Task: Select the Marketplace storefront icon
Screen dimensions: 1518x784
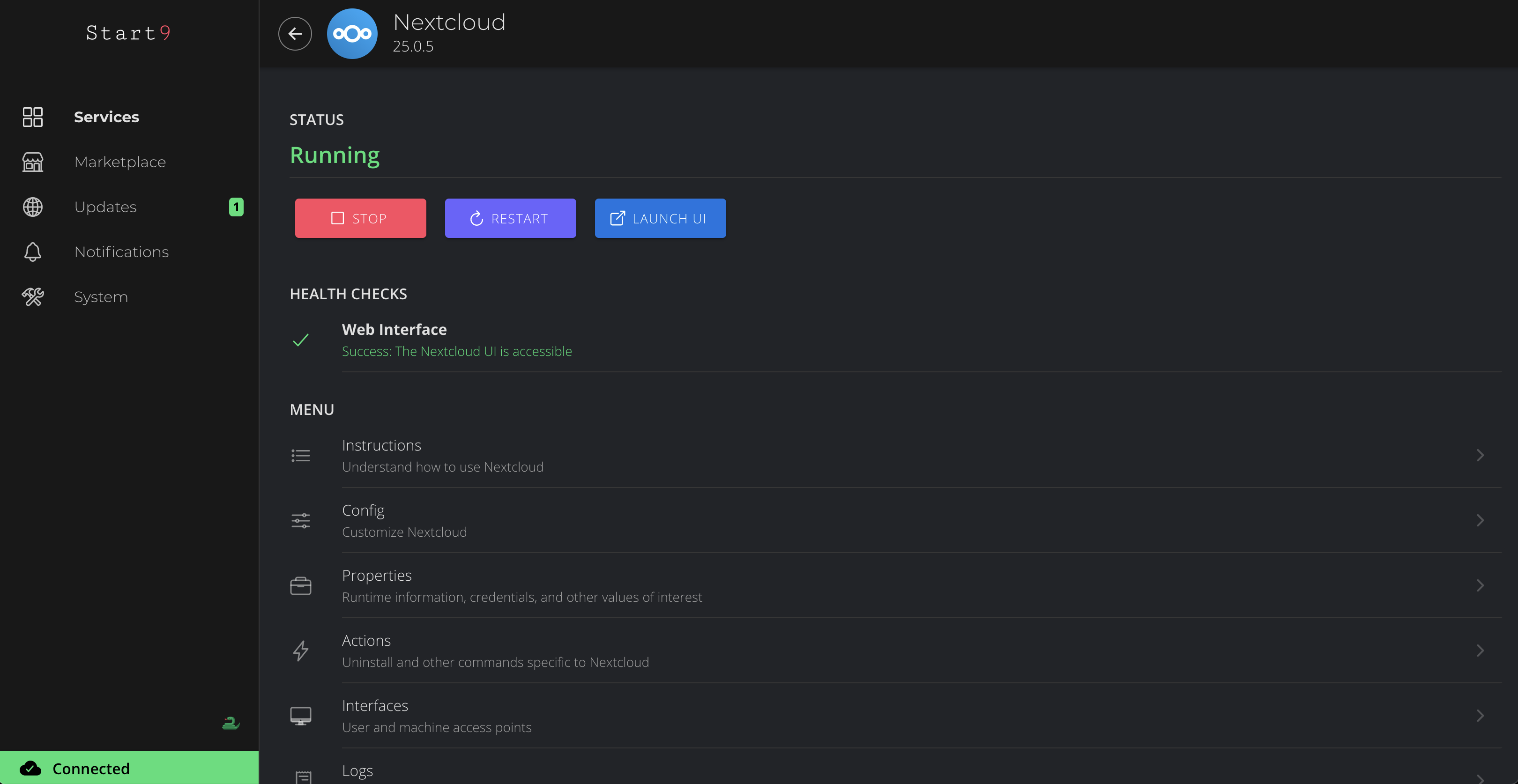Action: point(32,162)
